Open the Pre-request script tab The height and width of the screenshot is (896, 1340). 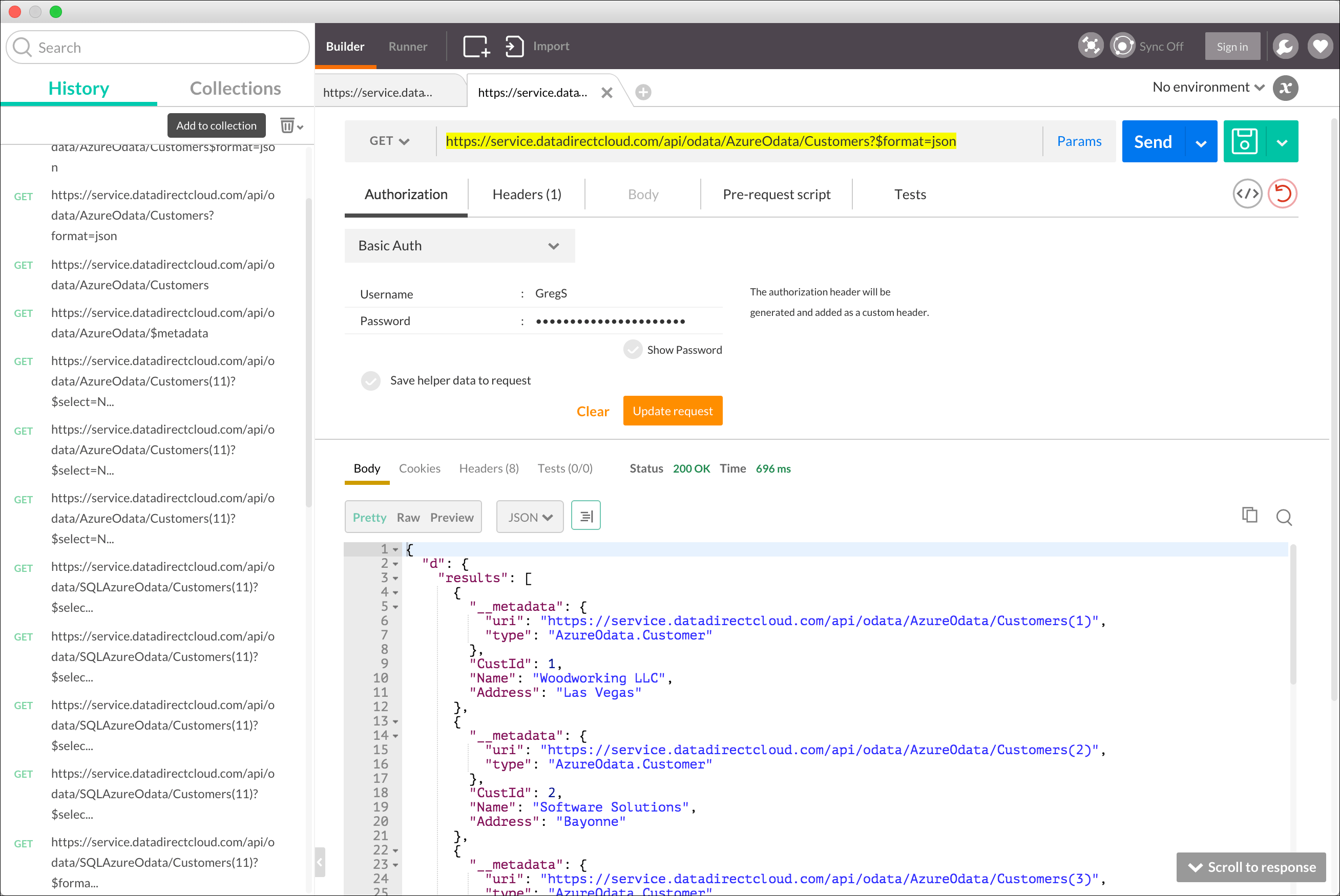coord(776,194)
